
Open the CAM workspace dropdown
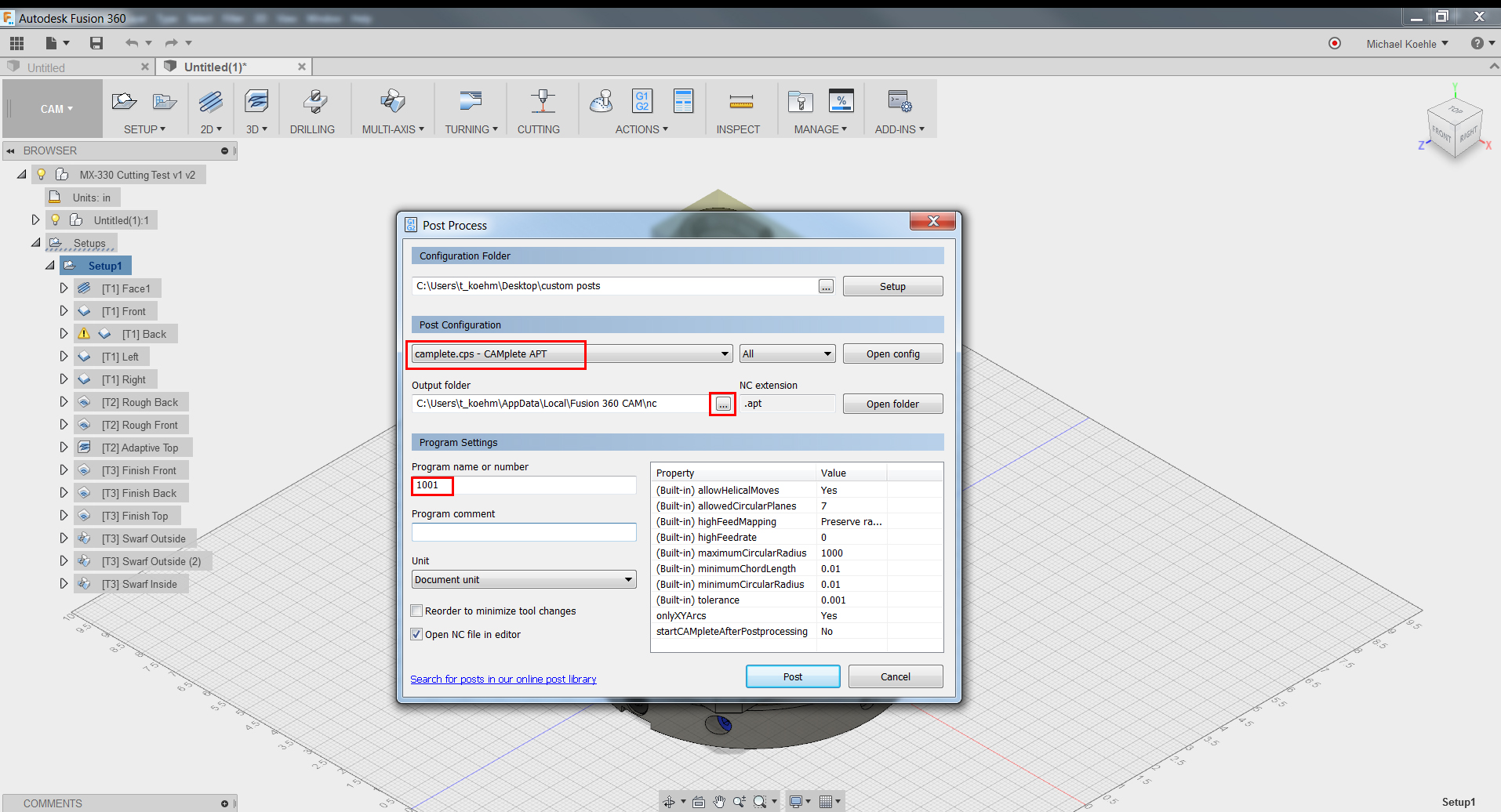coord(56,109)
